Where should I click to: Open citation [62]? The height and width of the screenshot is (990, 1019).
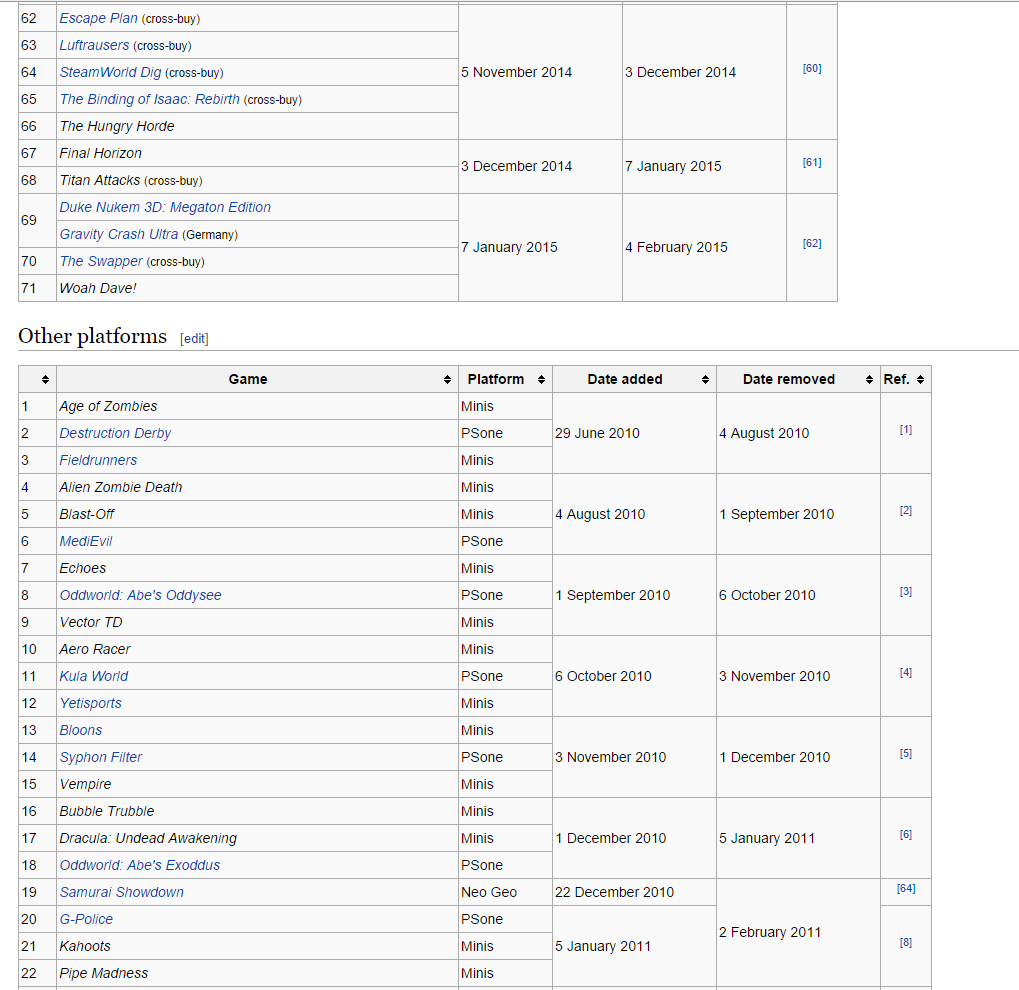(x=812, y=243)
